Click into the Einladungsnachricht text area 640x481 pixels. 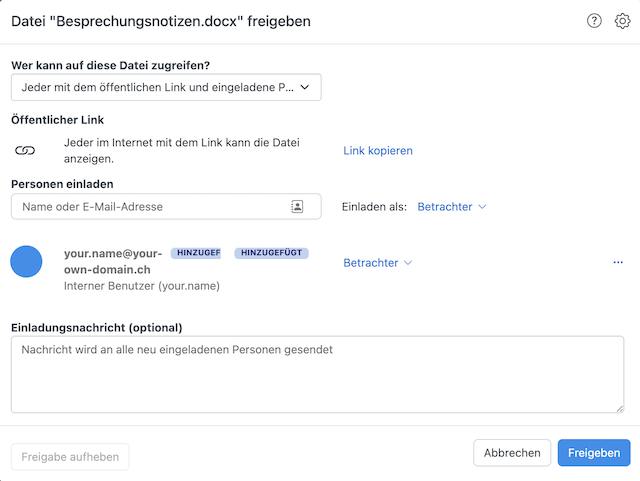click(x=317, y=374)
